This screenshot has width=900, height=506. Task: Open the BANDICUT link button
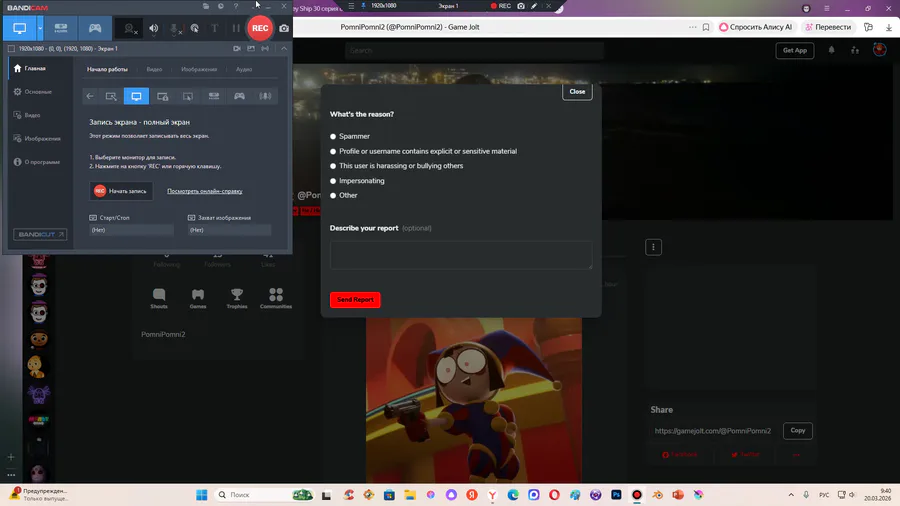point(40,235)
